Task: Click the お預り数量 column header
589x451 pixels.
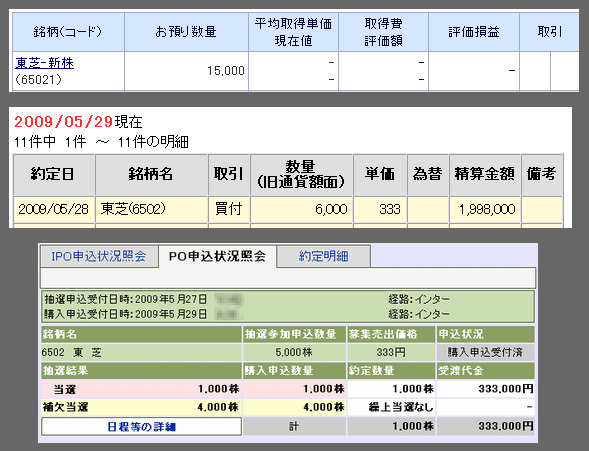Action: [186, 32]
